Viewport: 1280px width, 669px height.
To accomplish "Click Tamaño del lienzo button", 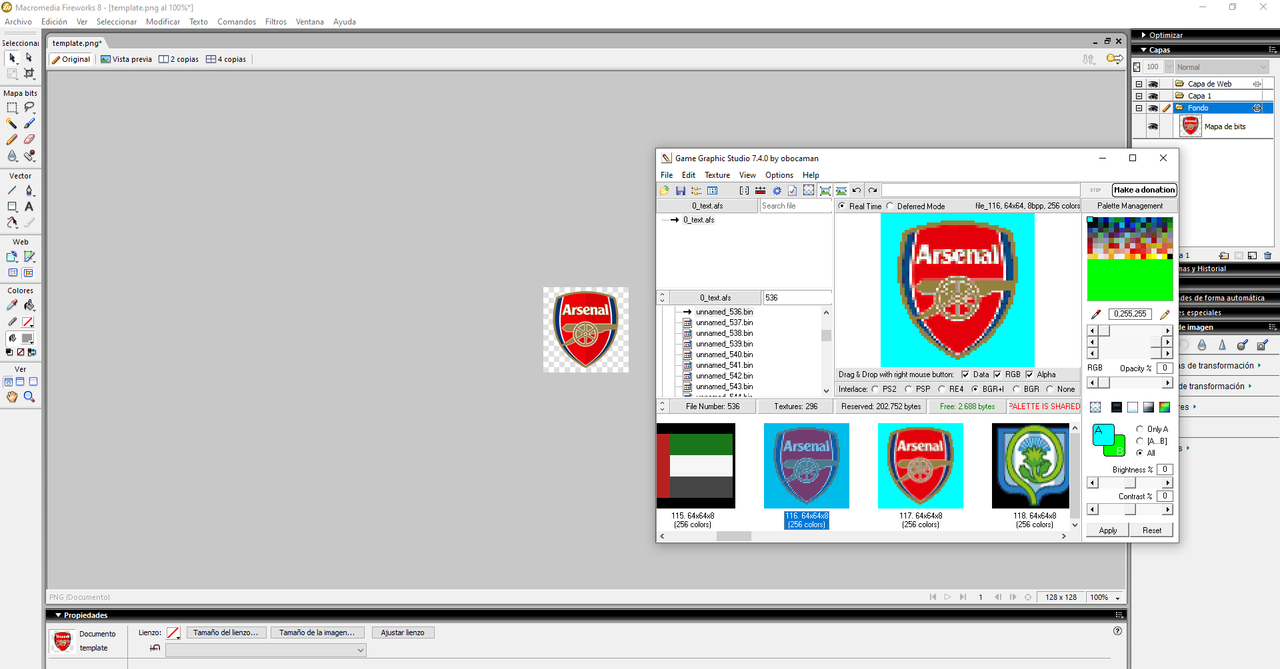I will pos(228,633).
